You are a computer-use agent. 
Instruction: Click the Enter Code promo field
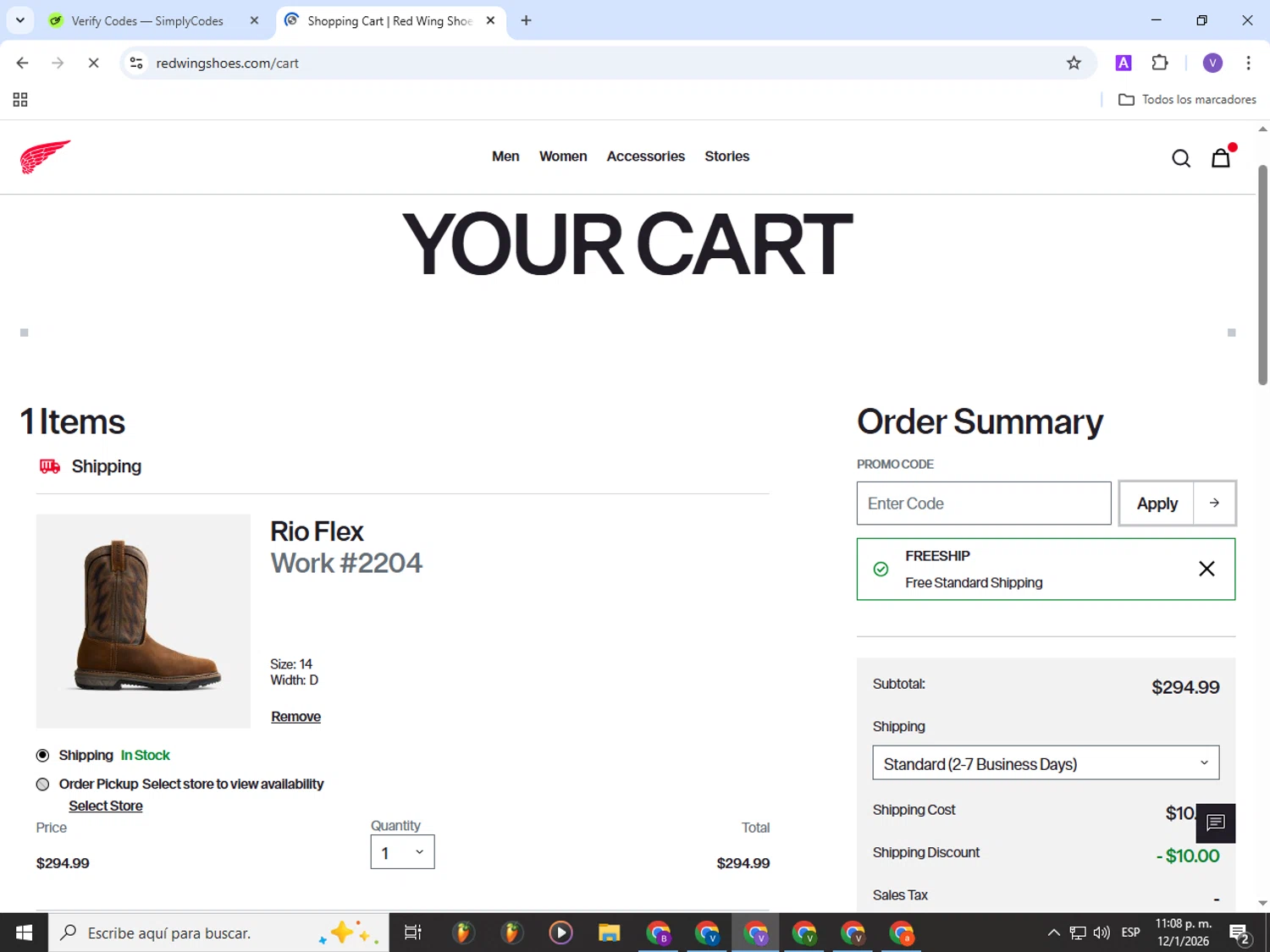983,504
